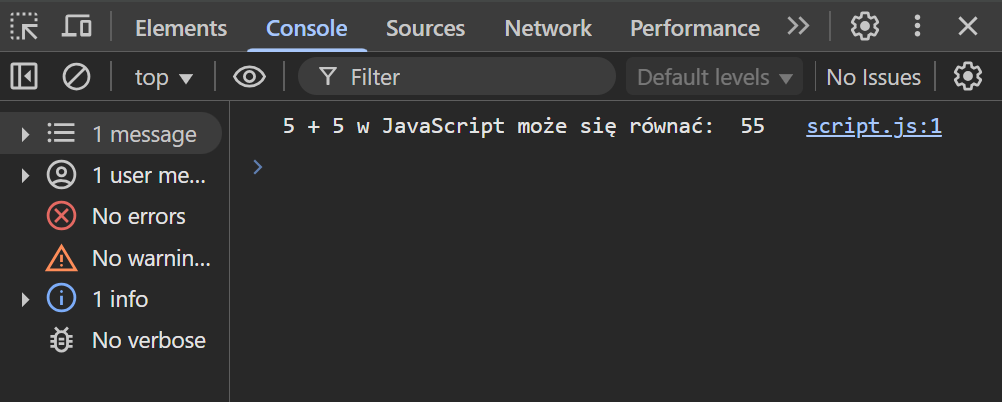Screen dimensions: 1002x402
Task: Click the funnel icon in the filter box
Action: point(328,77)
